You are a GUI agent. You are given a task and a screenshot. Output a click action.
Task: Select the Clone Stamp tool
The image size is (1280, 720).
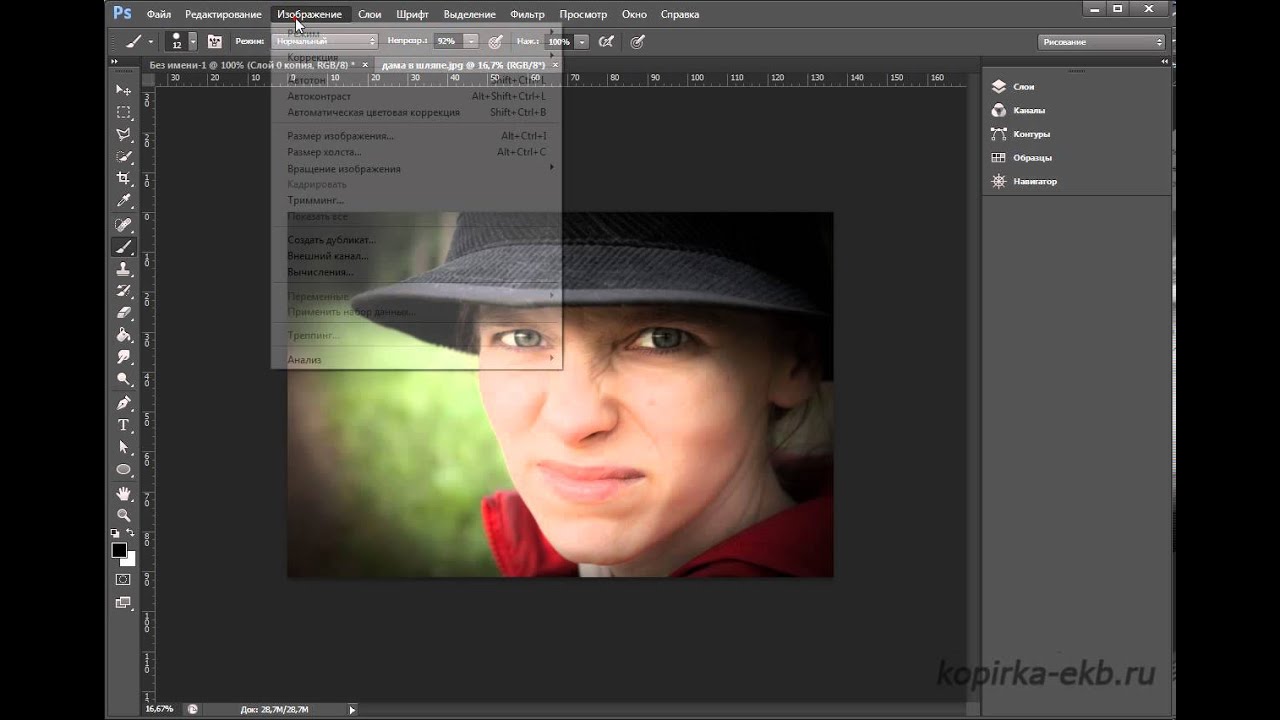pos(124,269)
